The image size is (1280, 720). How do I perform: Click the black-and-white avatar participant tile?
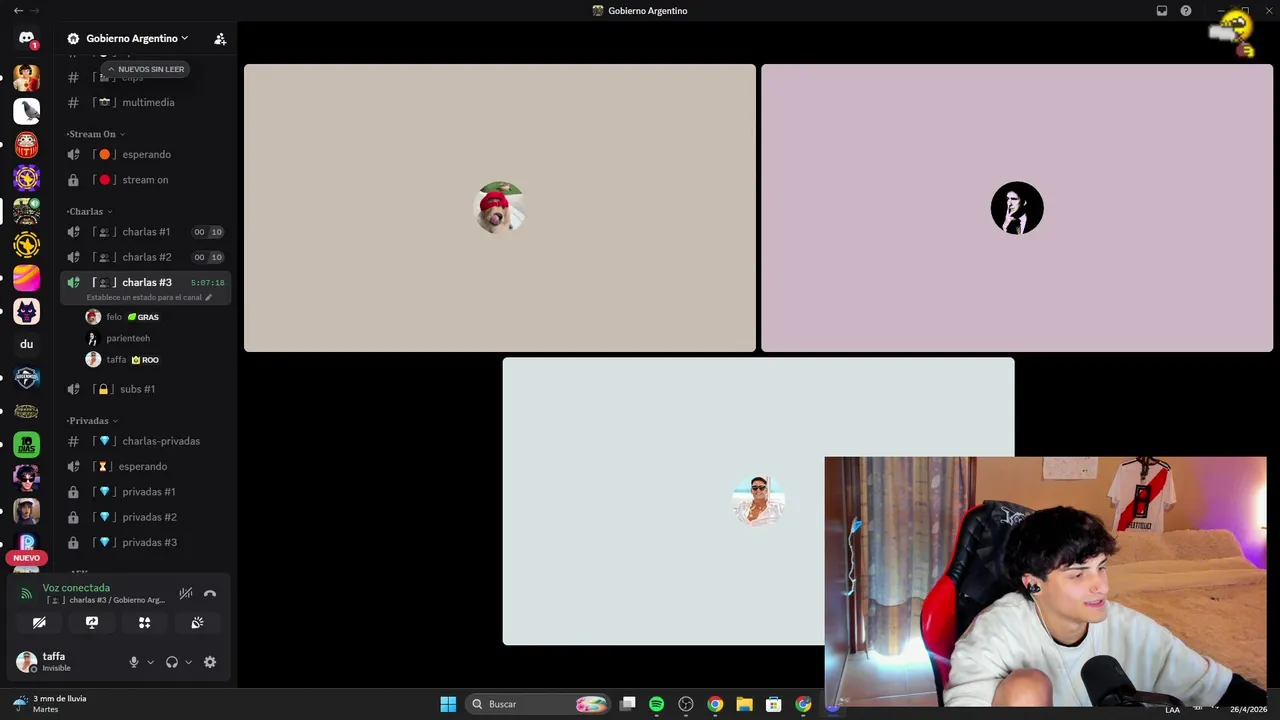1017,208
